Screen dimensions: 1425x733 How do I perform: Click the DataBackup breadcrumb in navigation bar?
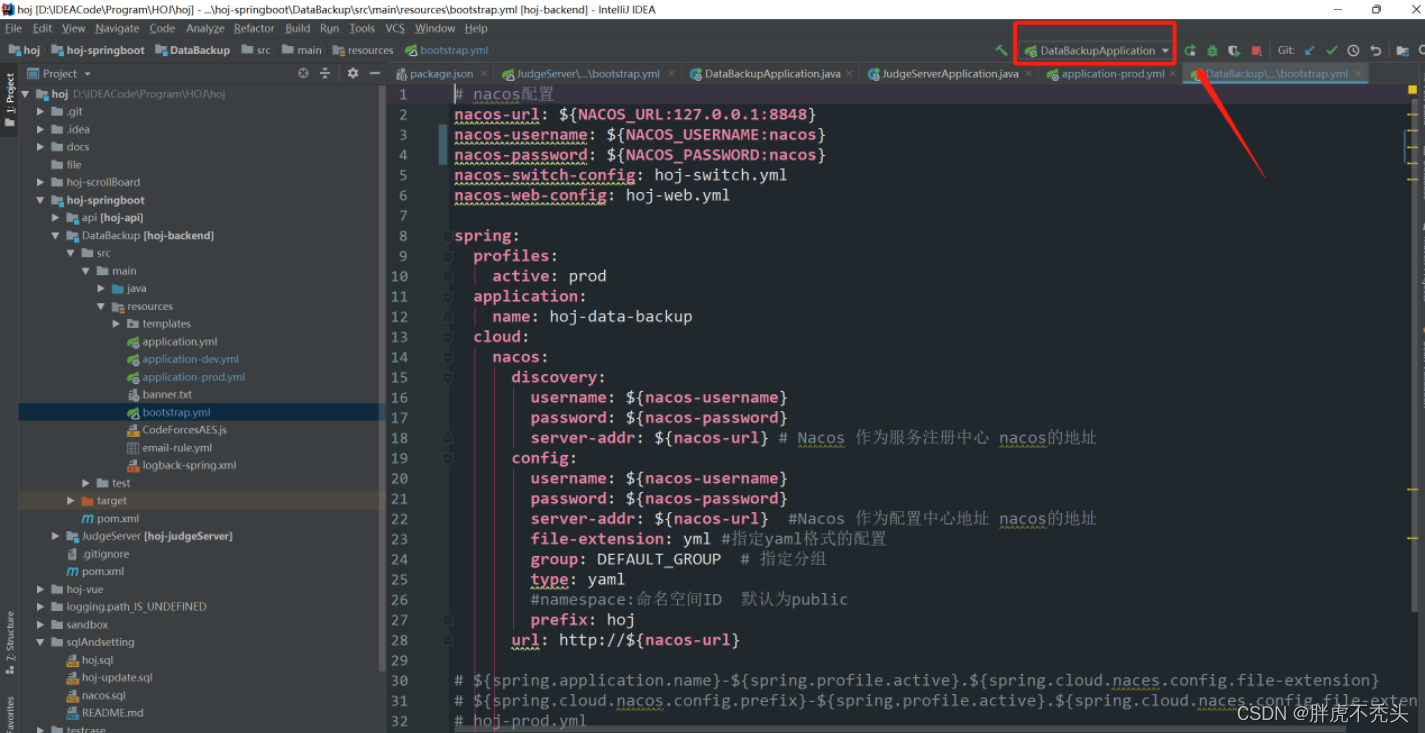pyautogui.click(x=193, y=50)
